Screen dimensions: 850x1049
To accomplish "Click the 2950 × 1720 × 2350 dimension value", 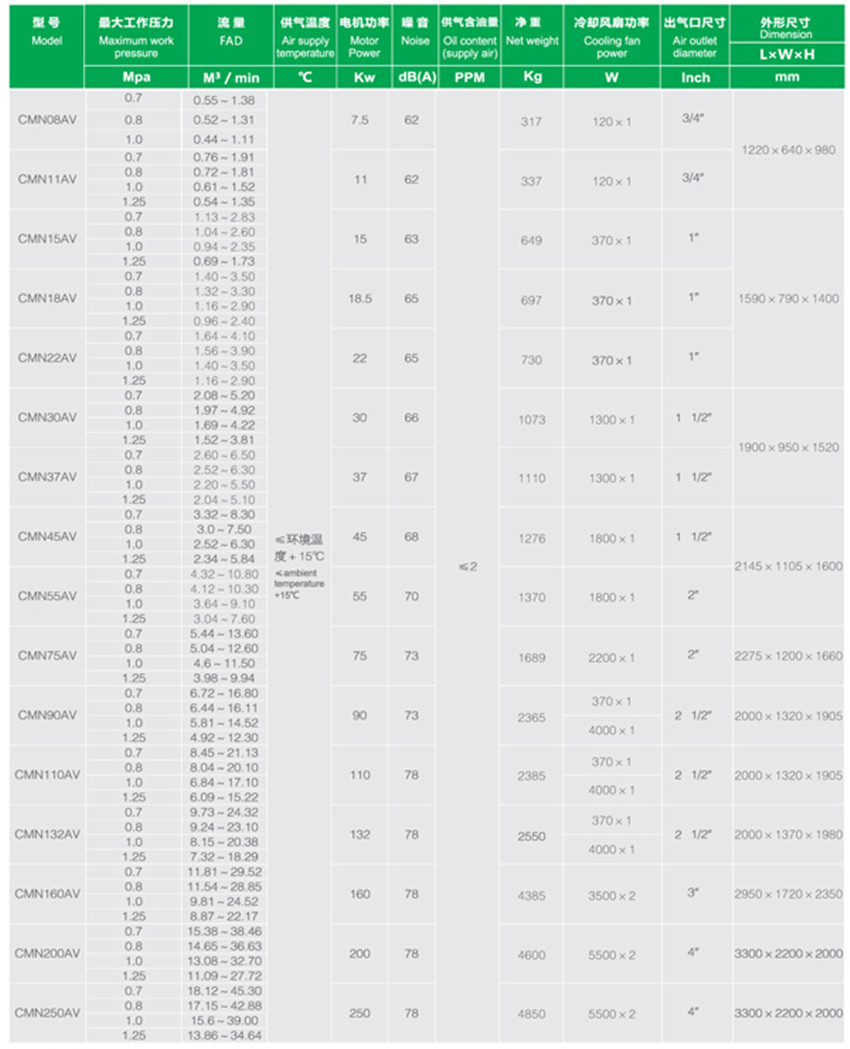I will click(x=788, y=894).
